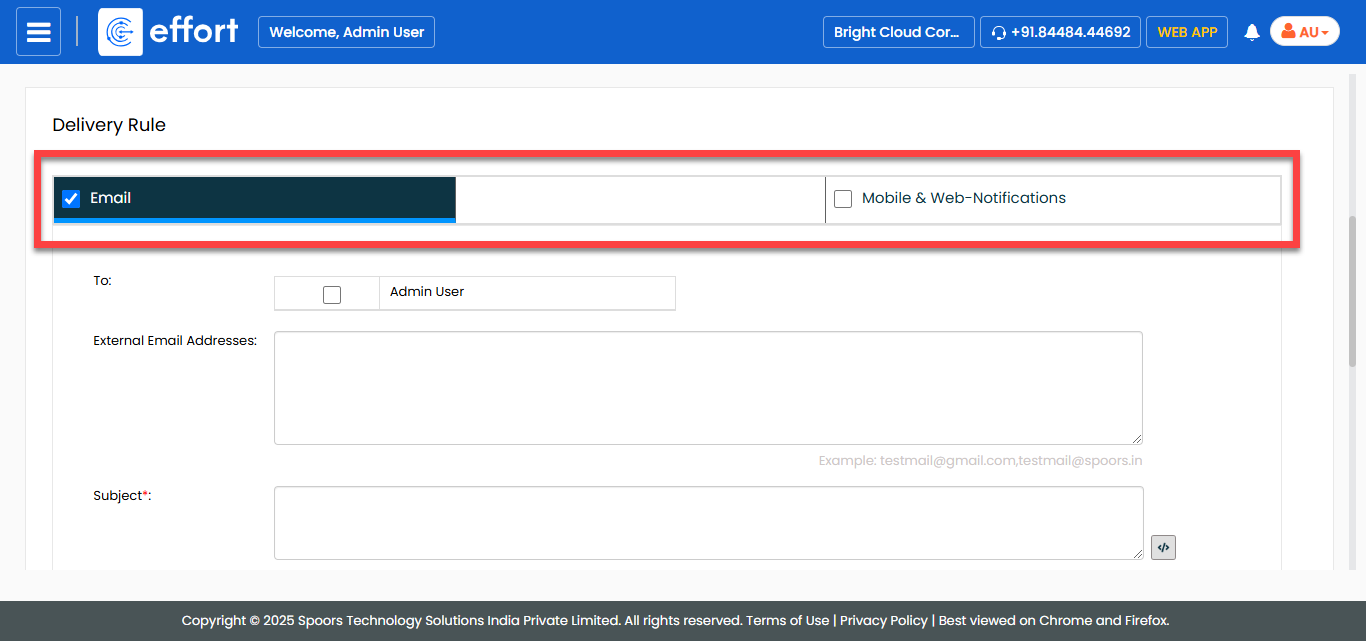Viewport: 1366px width, 641px height.
Task: Click the Welcome, Admin User button
Action: 346,32
